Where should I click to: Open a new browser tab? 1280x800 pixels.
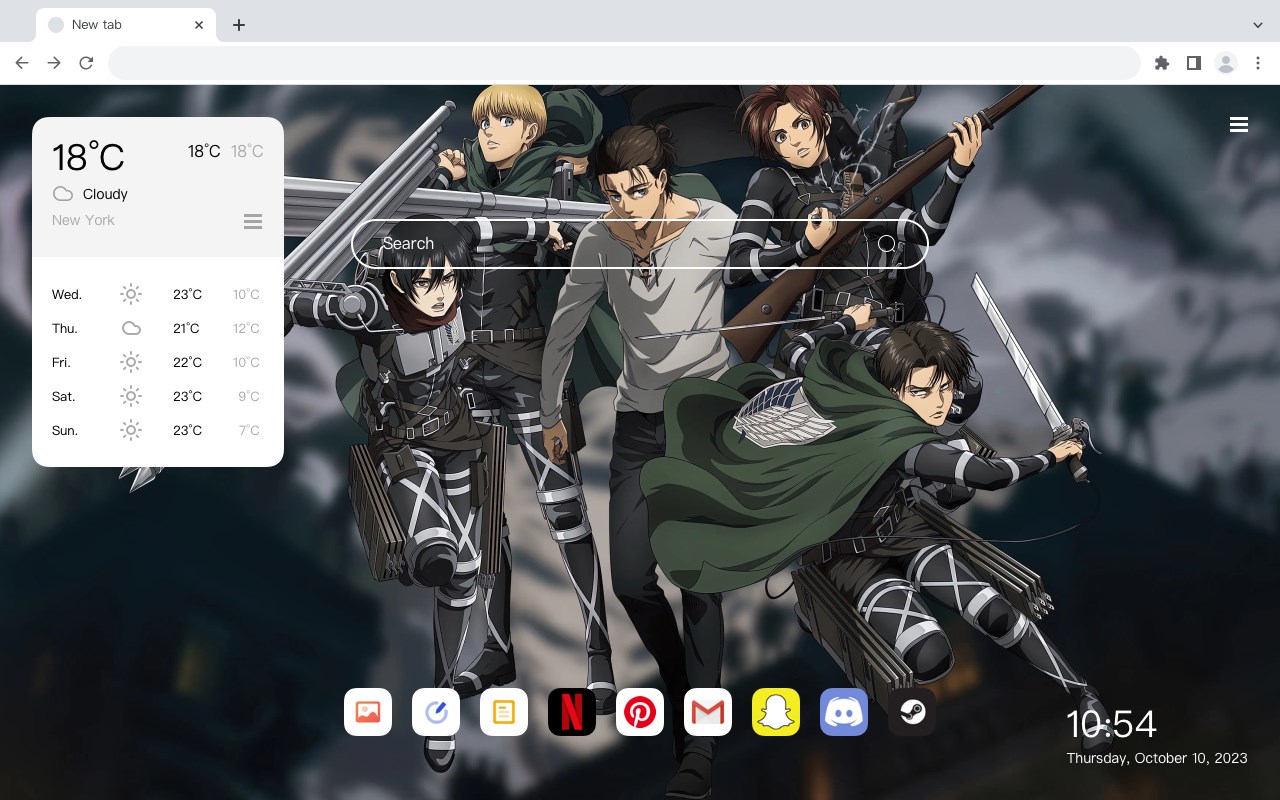[x=239, y=25]
